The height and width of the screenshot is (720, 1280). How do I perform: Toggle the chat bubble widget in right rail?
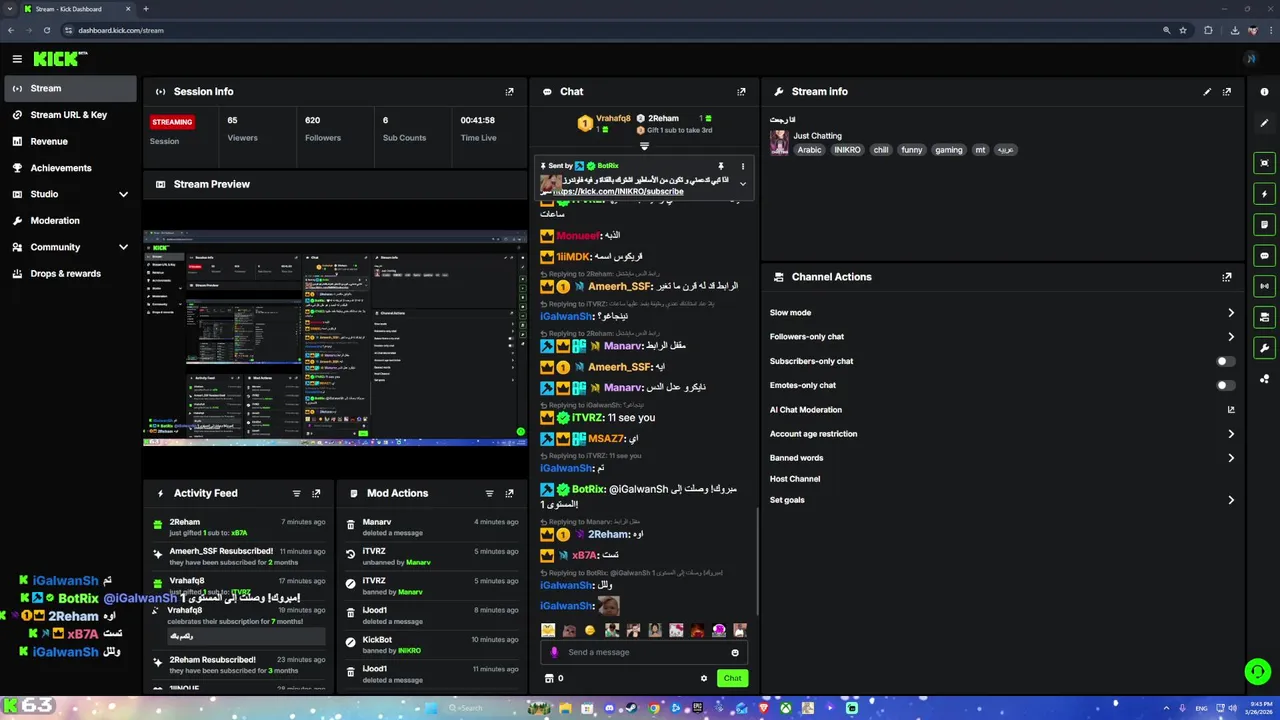coord(1265,256)
